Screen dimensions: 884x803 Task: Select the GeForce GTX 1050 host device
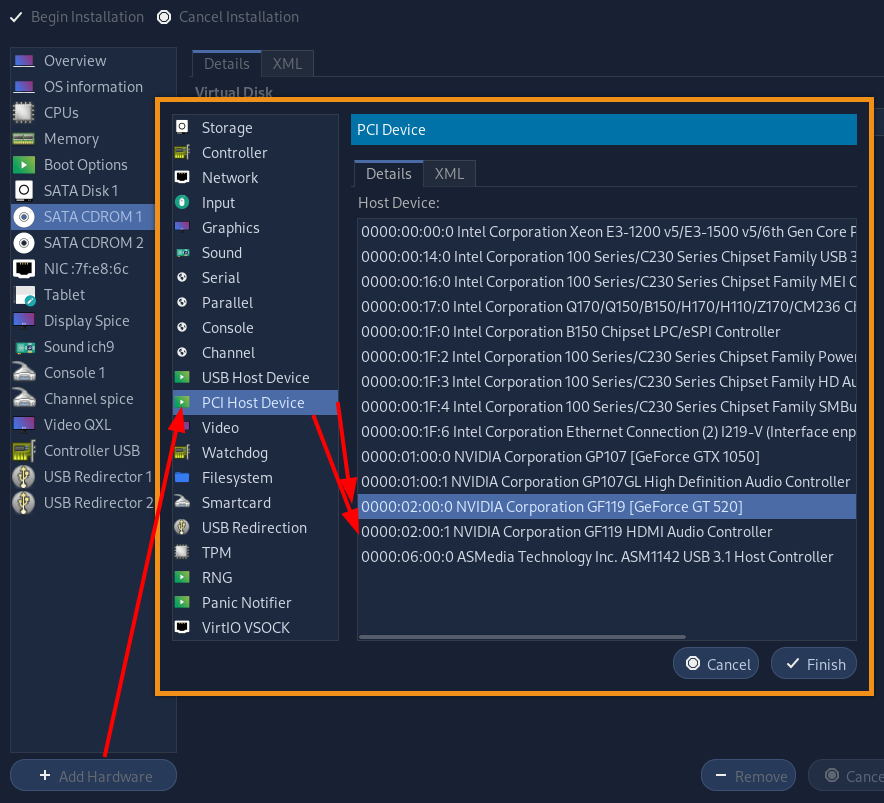tap(607, 456)
